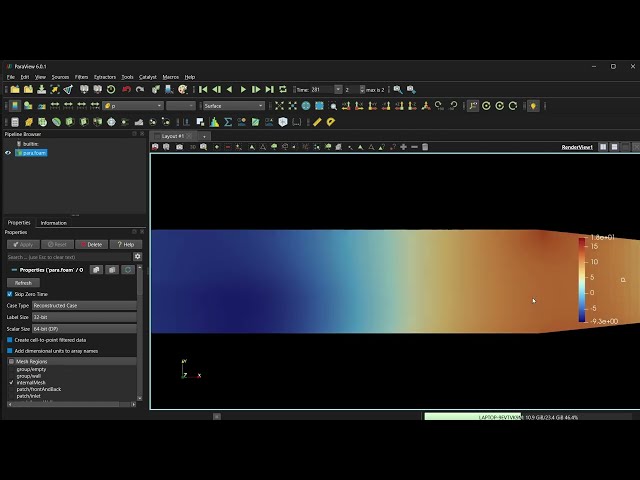
Task: Click the Save Data download icon
Action: [x=42, y=89]
